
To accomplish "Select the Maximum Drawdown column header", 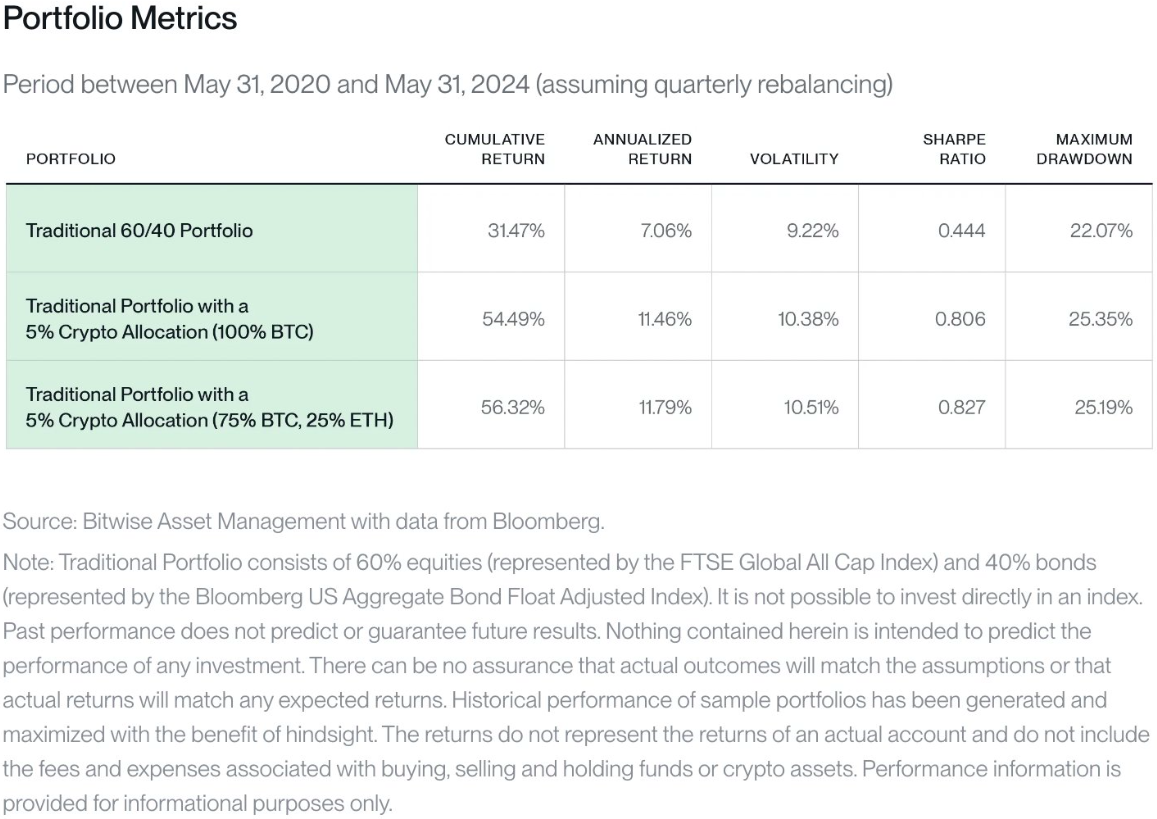I will coord(1084,149).
